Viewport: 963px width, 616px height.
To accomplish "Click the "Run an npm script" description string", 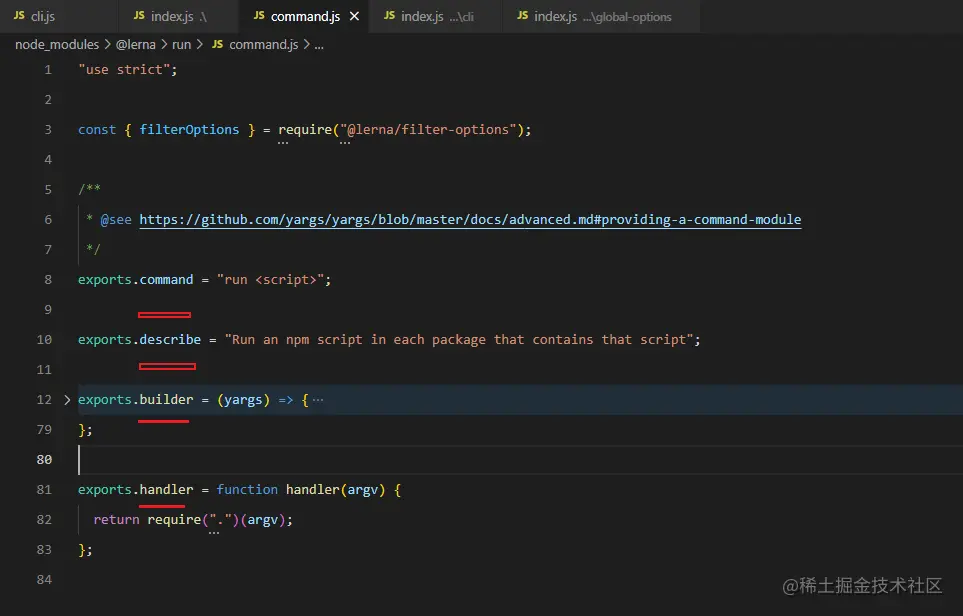I will coord(459,340).
